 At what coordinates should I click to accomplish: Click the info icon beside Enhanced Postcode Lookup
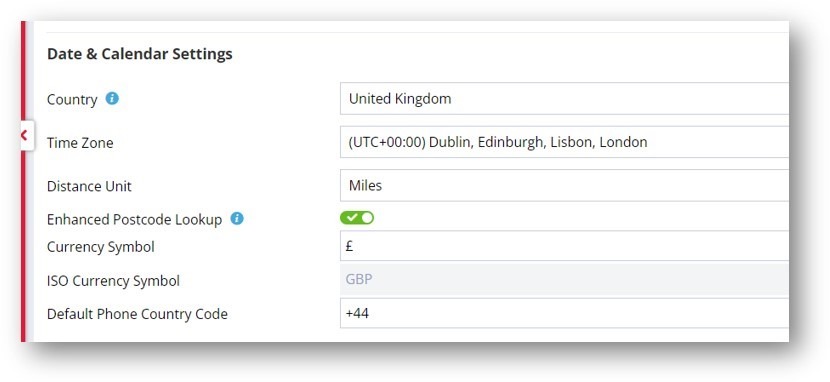[237, 219]
